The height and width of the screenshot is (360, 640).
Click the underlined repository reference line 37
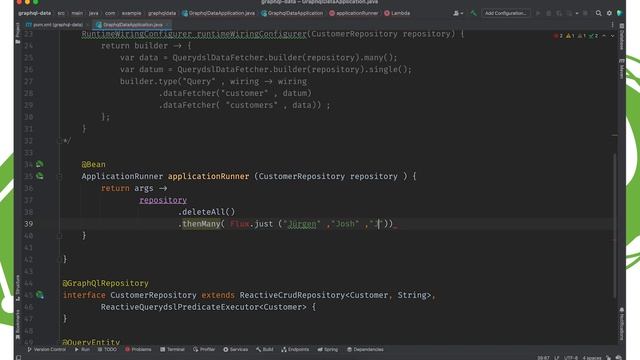[163, 200]
